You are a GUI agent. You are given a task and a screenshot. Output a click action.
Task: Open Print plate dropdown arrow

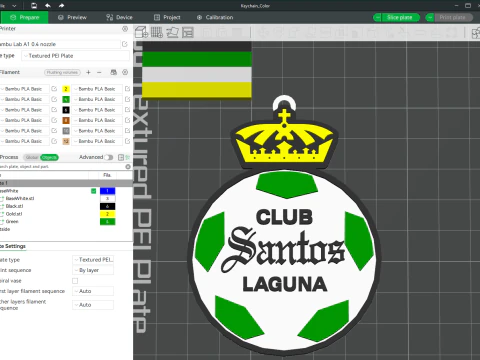(x=430, y=17)
